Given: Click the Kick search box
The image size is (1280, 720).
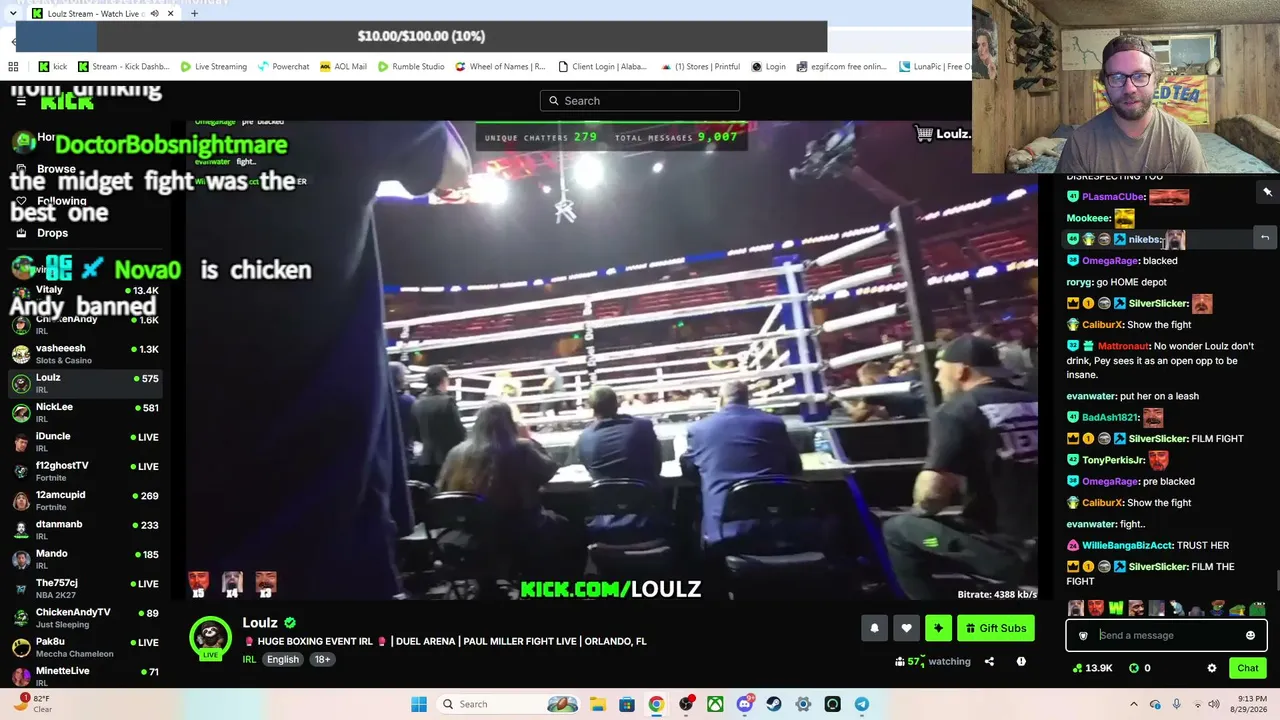Looking at the screenshot, I should click(x=640, y=100).
